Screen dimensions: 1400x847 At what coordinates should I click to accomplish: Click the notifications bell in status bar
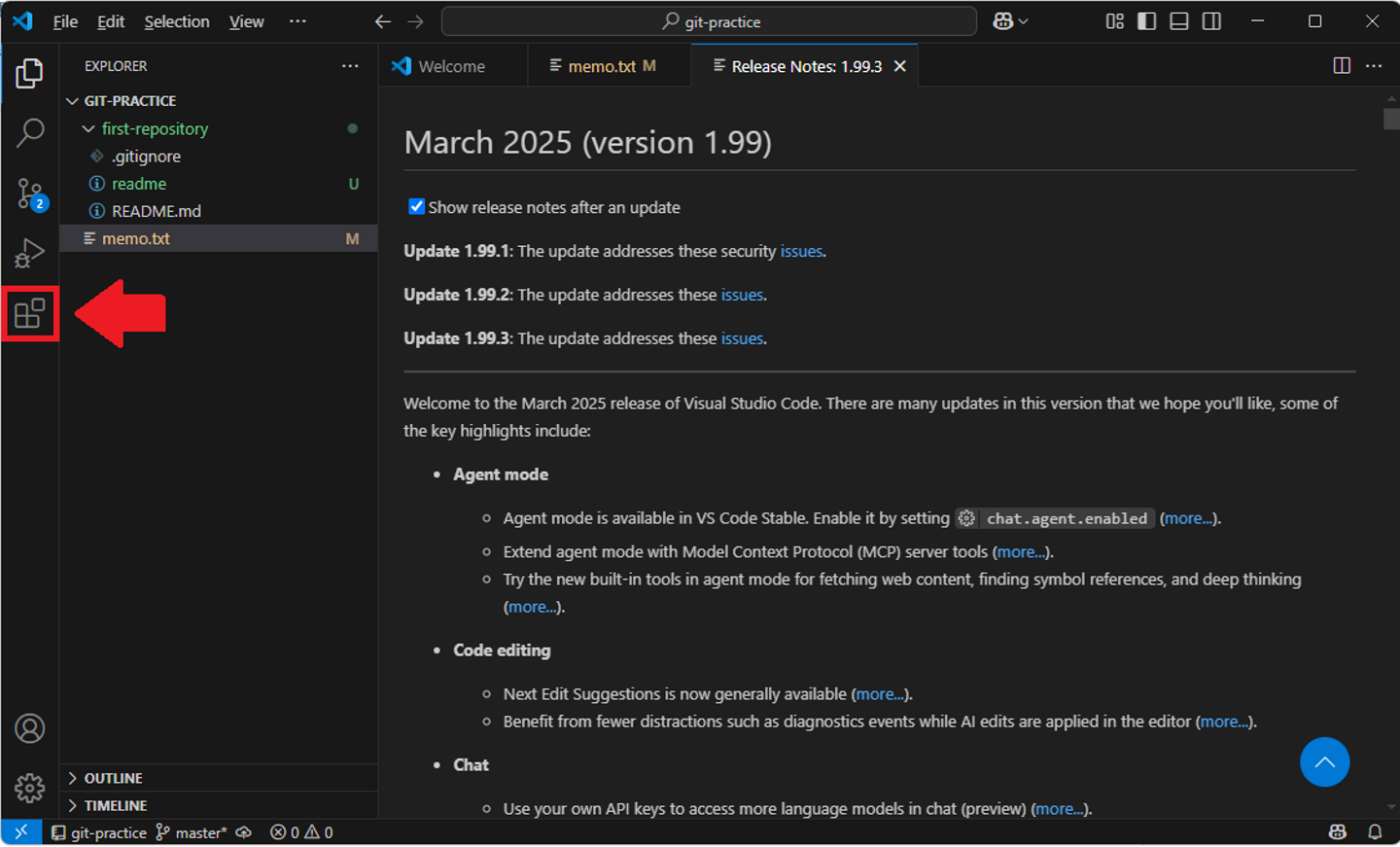1375,832
